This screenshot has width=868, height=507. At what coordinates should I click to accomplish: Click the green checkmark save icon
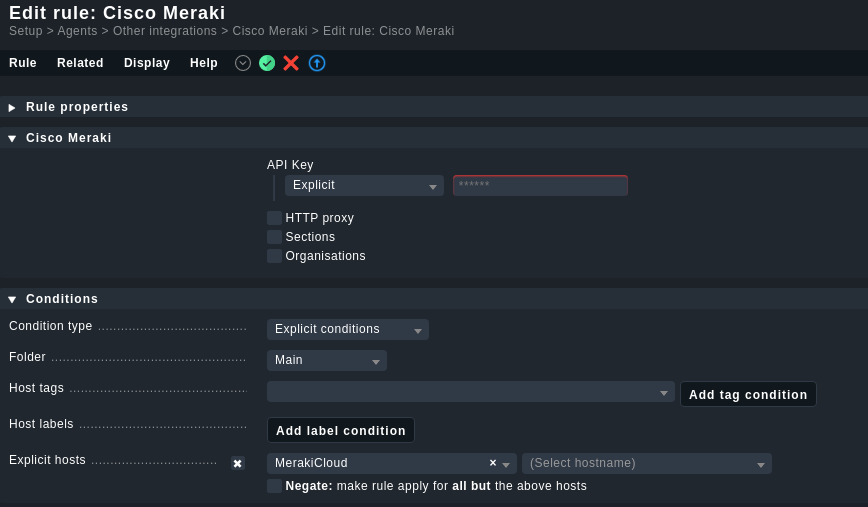coord(267,63)
